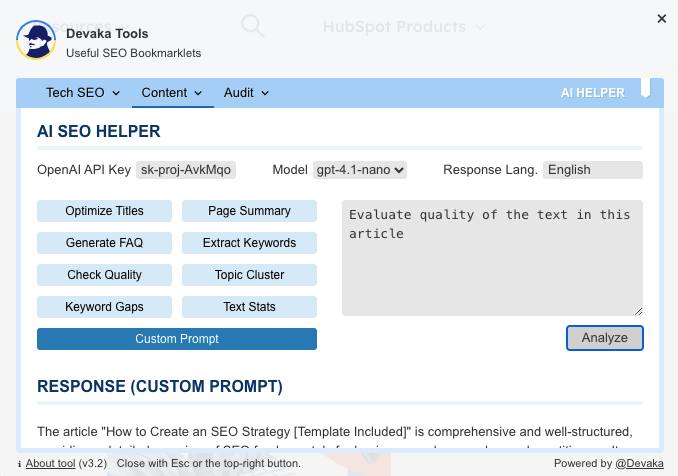Click the OpenAI API Key field
This screenshot has height=476, width=678.
186,170
